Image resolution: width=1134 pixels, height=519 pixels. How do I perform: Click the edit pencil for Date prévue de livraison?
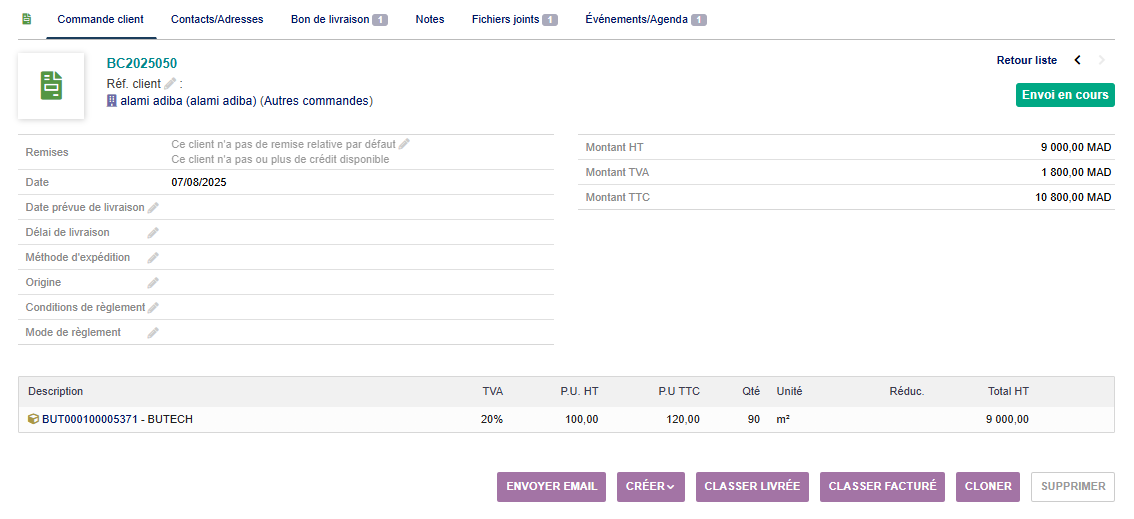[153, 208]
